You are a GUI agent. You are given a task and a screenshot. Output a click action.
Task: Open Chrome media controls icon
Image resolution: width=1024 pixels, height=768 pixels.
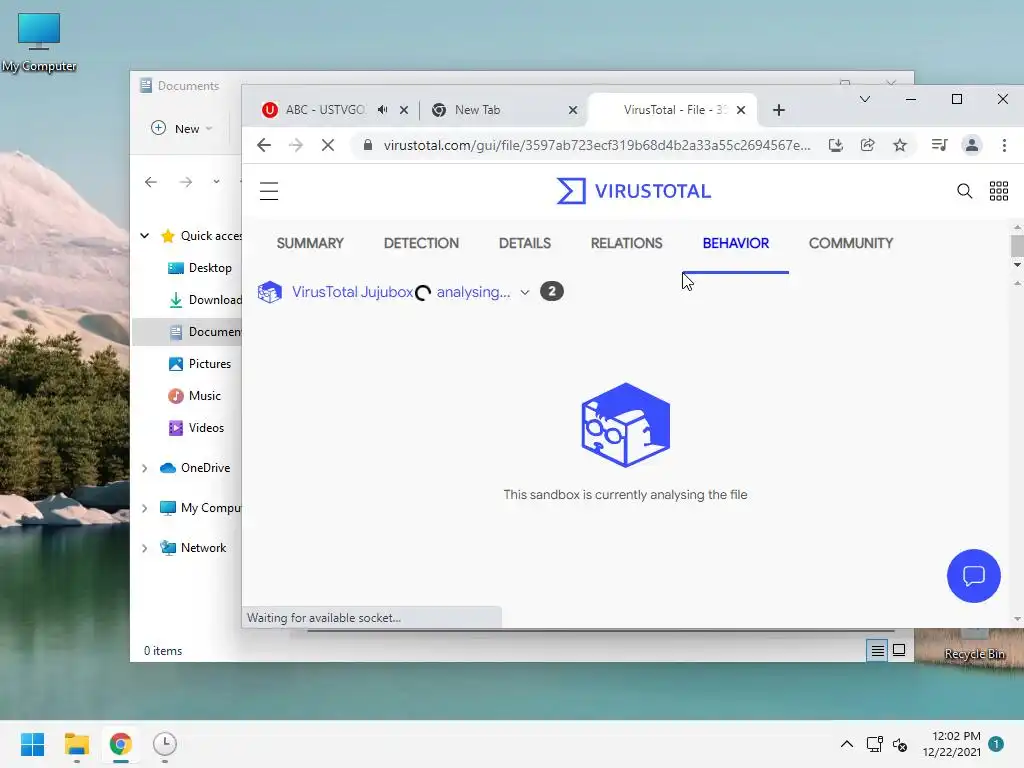point(939,145)
